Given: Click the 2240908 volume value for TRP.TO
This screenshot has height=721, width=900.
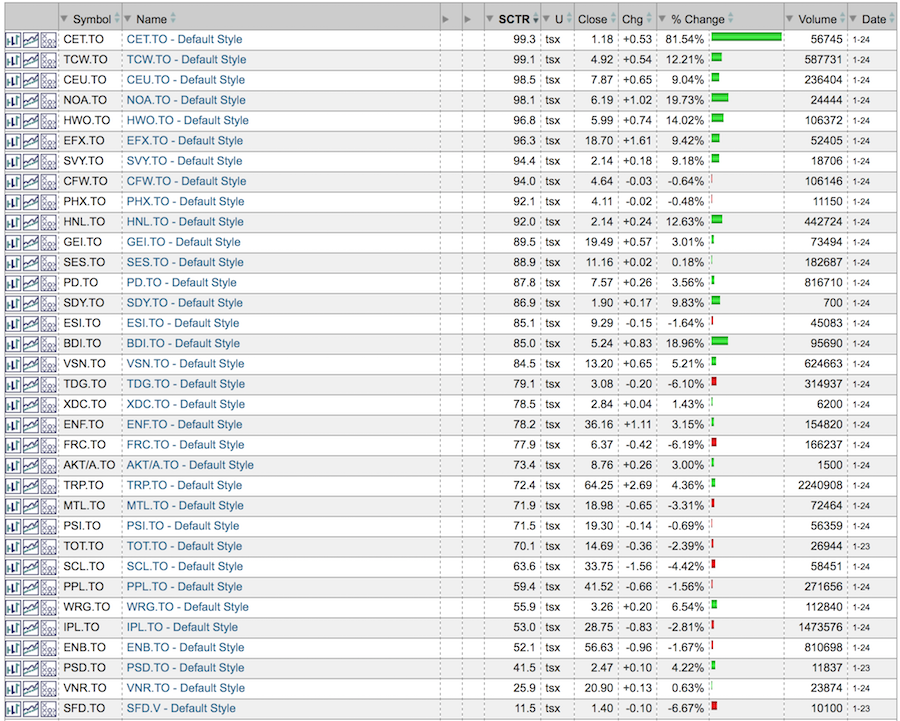Looking at the screenshot, I should pyautogui.click(x=820, y=486).
